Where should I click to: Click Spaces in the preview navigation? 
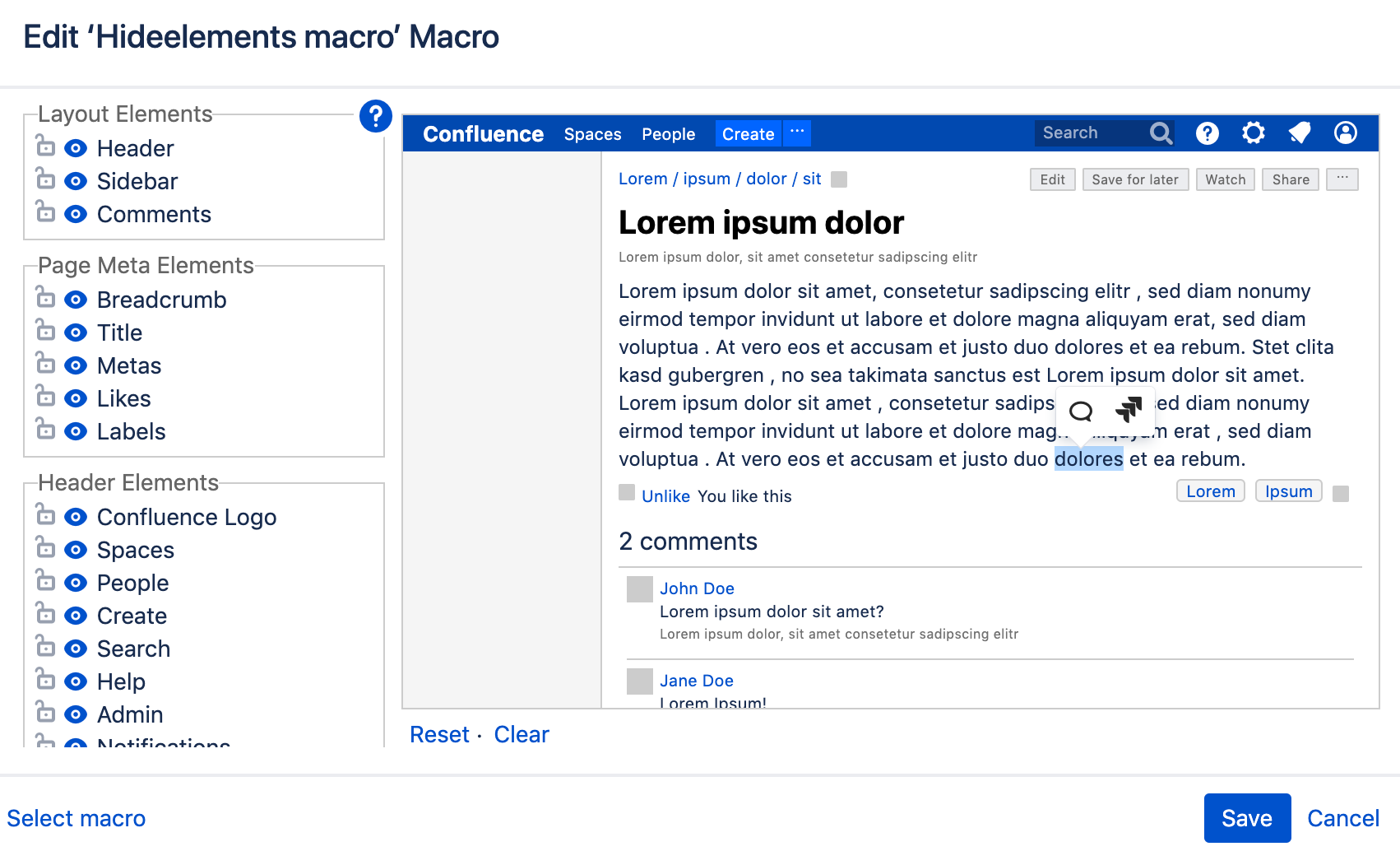[x=592, y=134]
